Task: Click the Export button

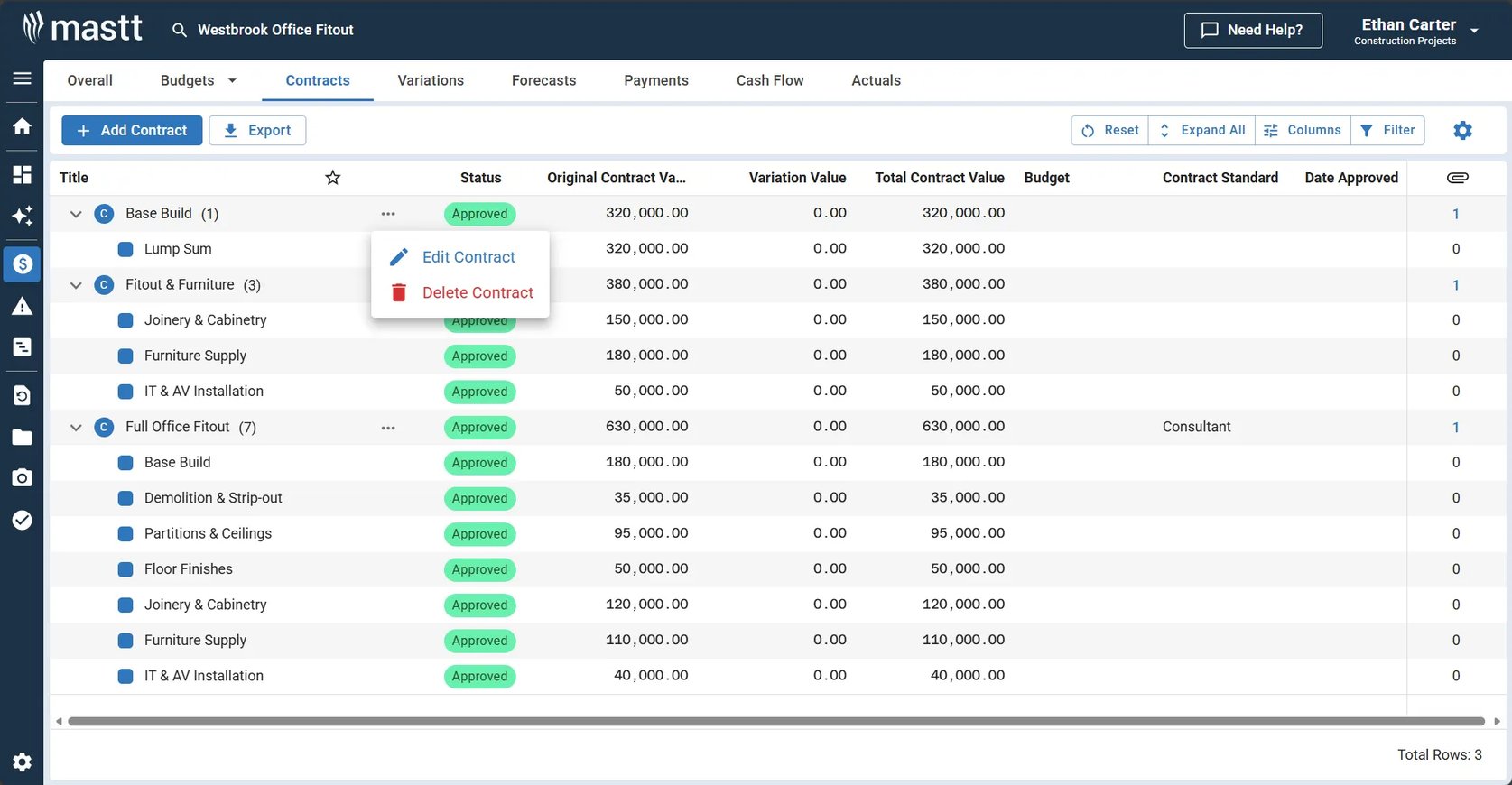Action: pyautogui.click(x=257, y=130)
